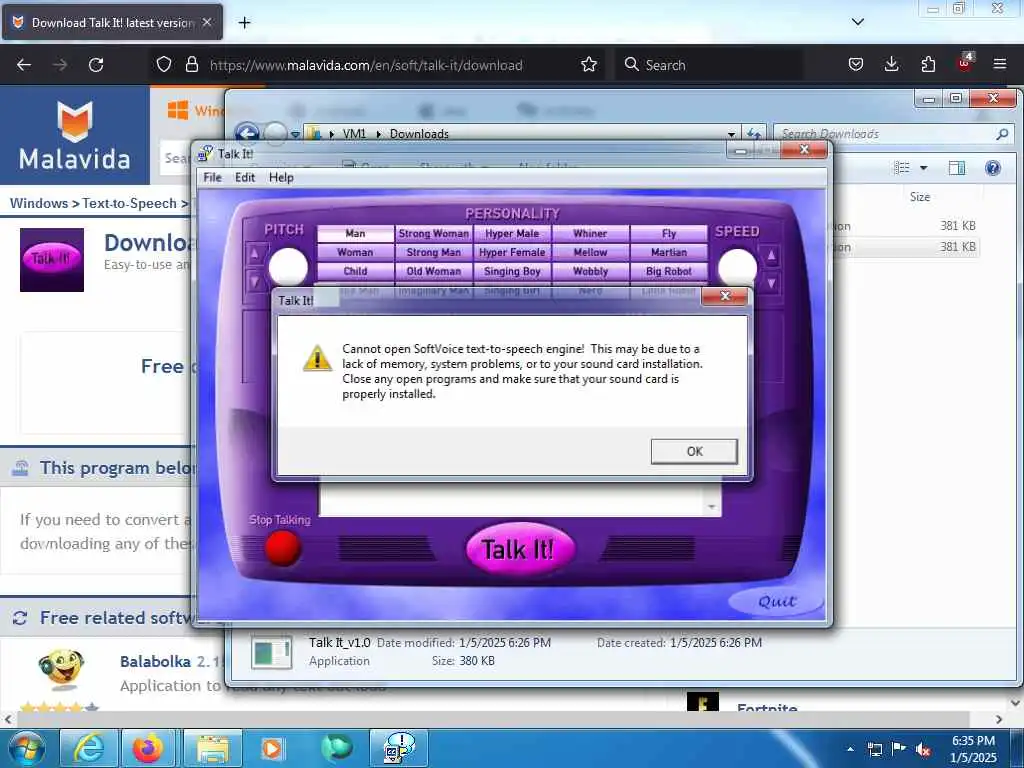
Task: Reload the Malavida page
Action: pyautogui.click(x=96, y=65)
